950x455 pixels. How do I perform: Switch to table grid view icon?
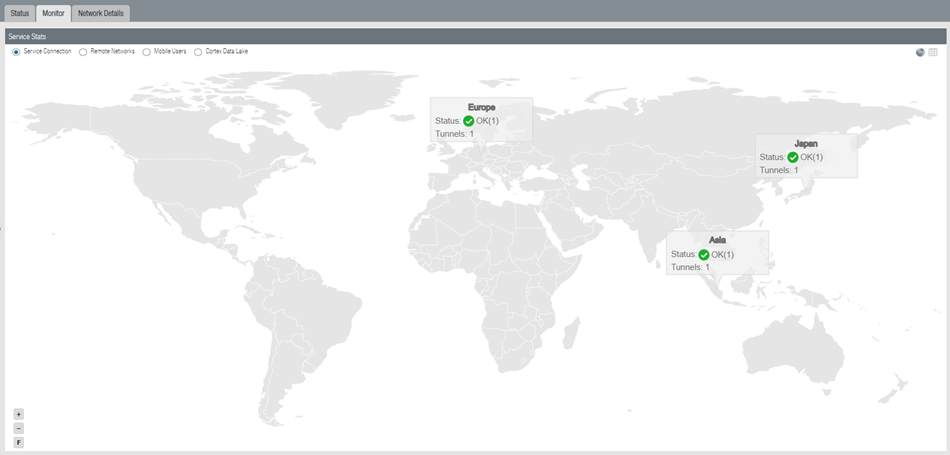point(933,52)
